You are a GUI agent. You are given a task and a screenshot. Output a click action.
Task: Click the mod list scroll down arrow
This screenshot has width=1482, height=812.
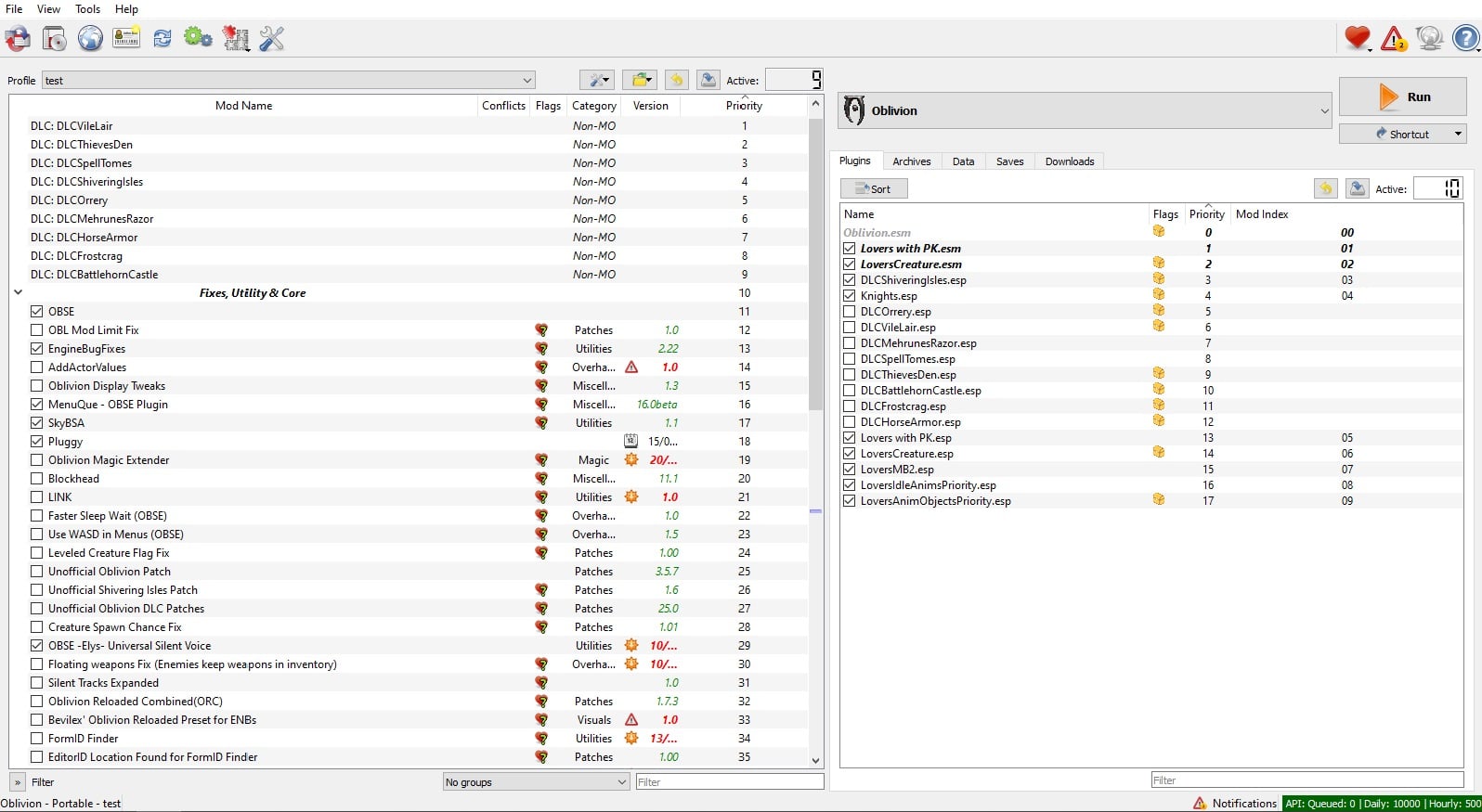point(815,760)
